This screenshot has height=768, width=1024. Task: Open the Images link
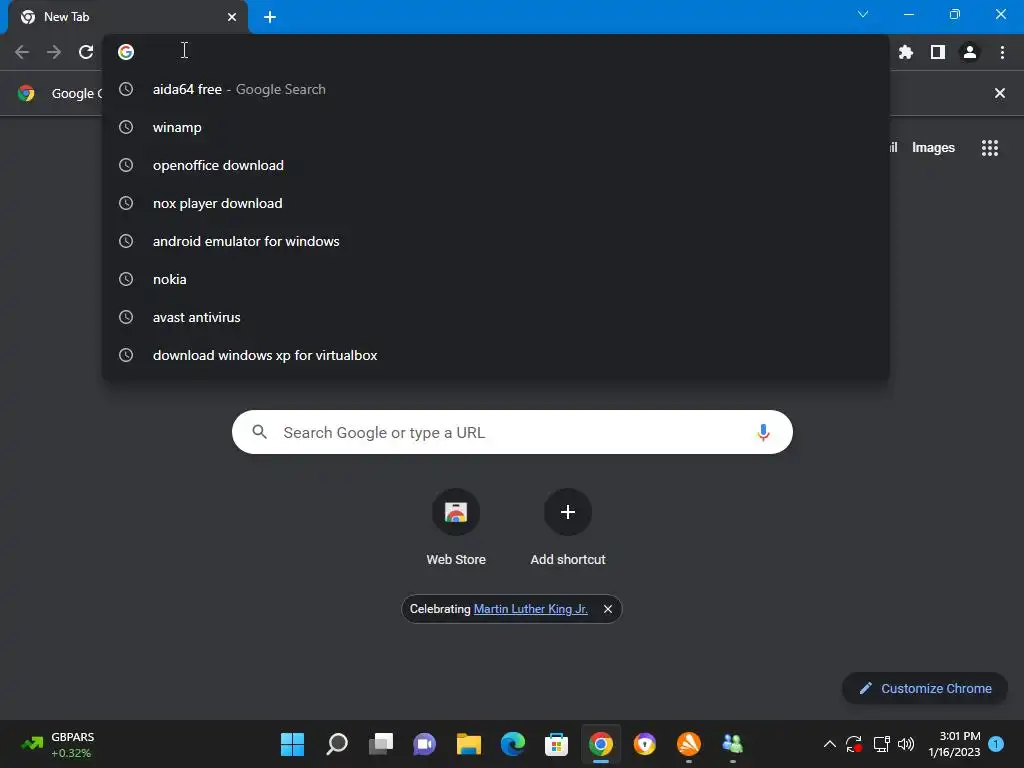tap(933, 148)
